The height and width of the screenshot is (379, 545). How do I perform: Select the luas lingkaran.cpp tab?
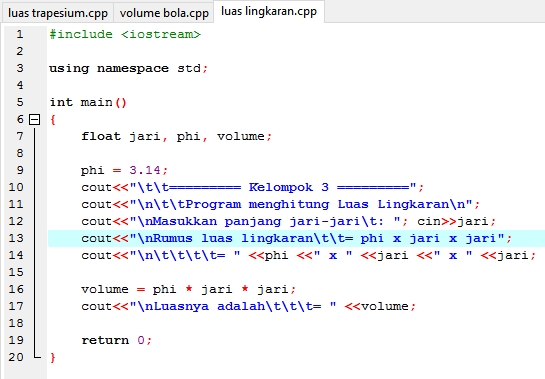[x=269, y=11]
